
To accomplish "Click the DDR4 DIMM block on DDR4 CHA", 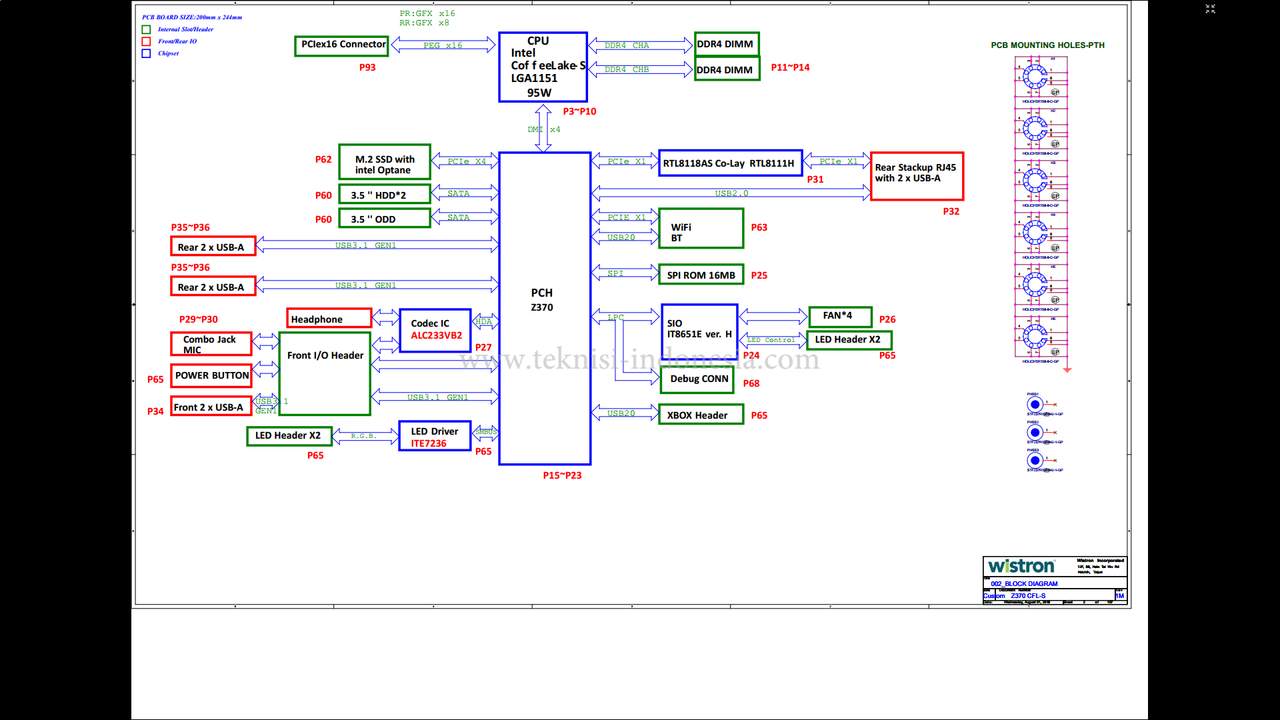I will [x=727, y=44].
